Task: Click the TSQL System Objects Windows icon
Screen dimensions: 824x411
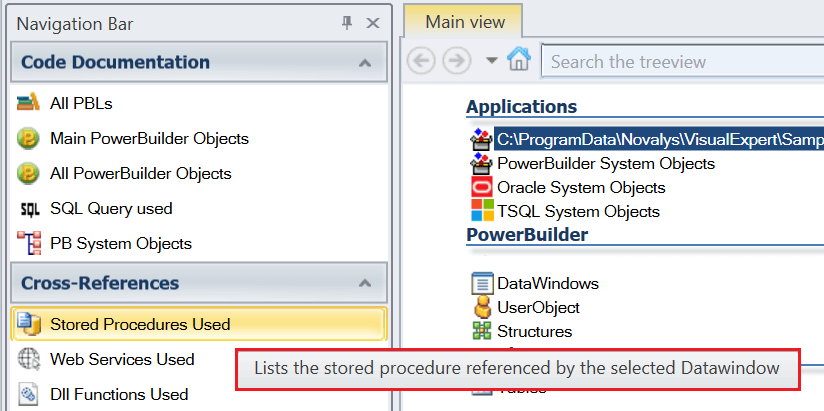Action: (x=482, y=211)
